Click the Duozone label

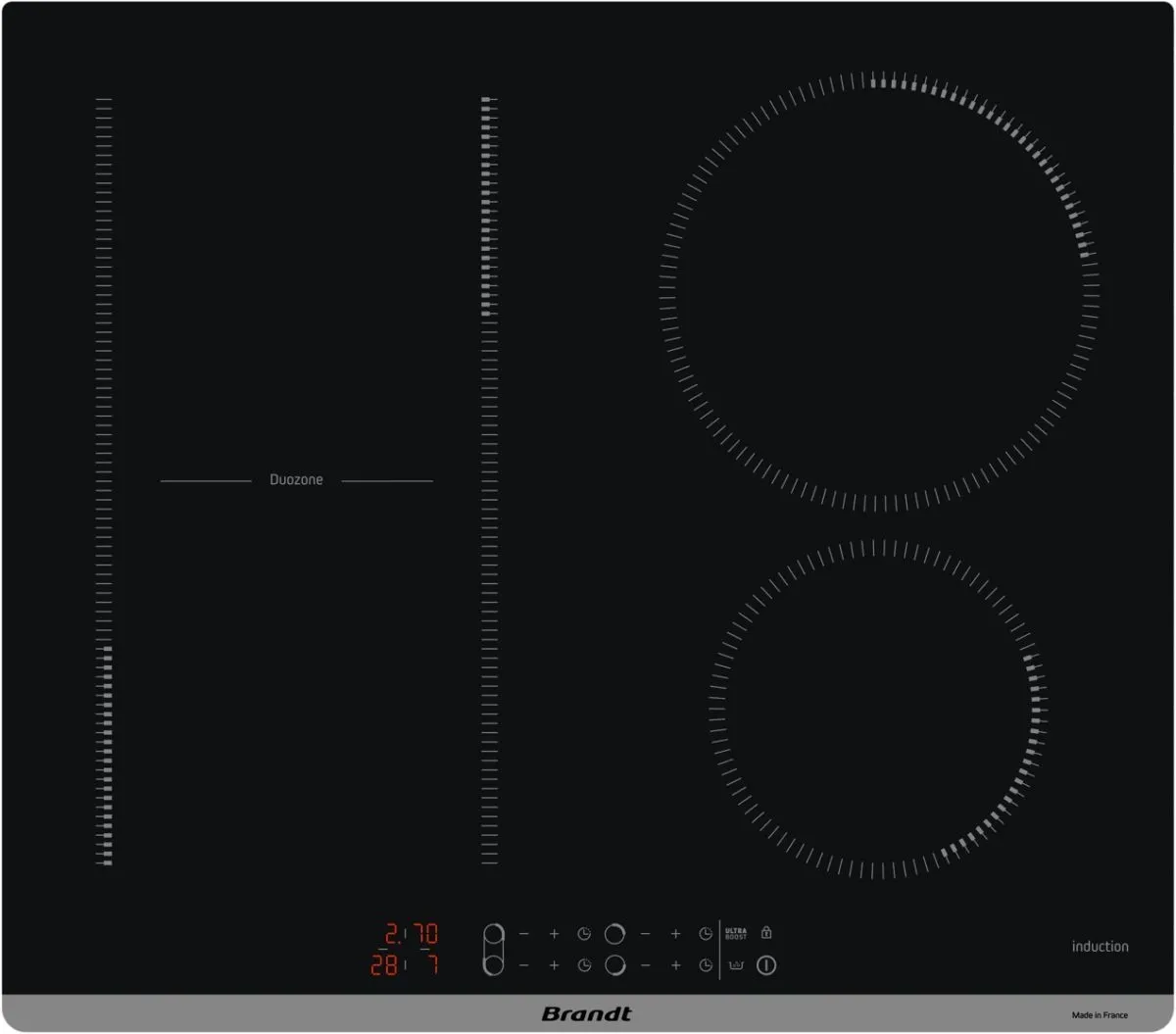[296, 480]
